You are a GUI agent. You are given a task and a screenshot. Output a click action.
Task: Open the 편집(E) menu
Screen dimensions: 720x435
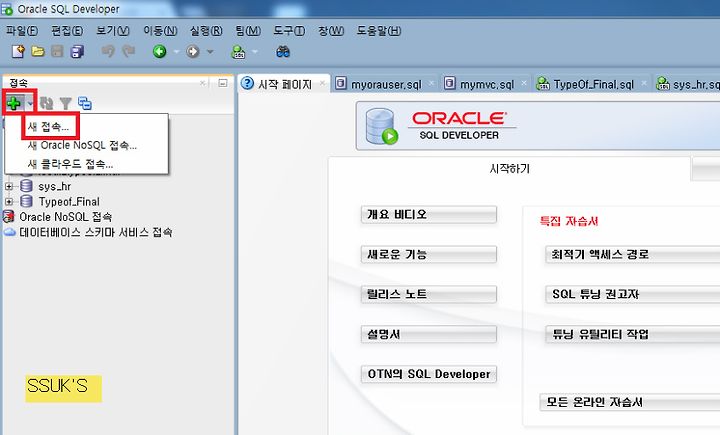pyautogui.click(x=67, y=31)
